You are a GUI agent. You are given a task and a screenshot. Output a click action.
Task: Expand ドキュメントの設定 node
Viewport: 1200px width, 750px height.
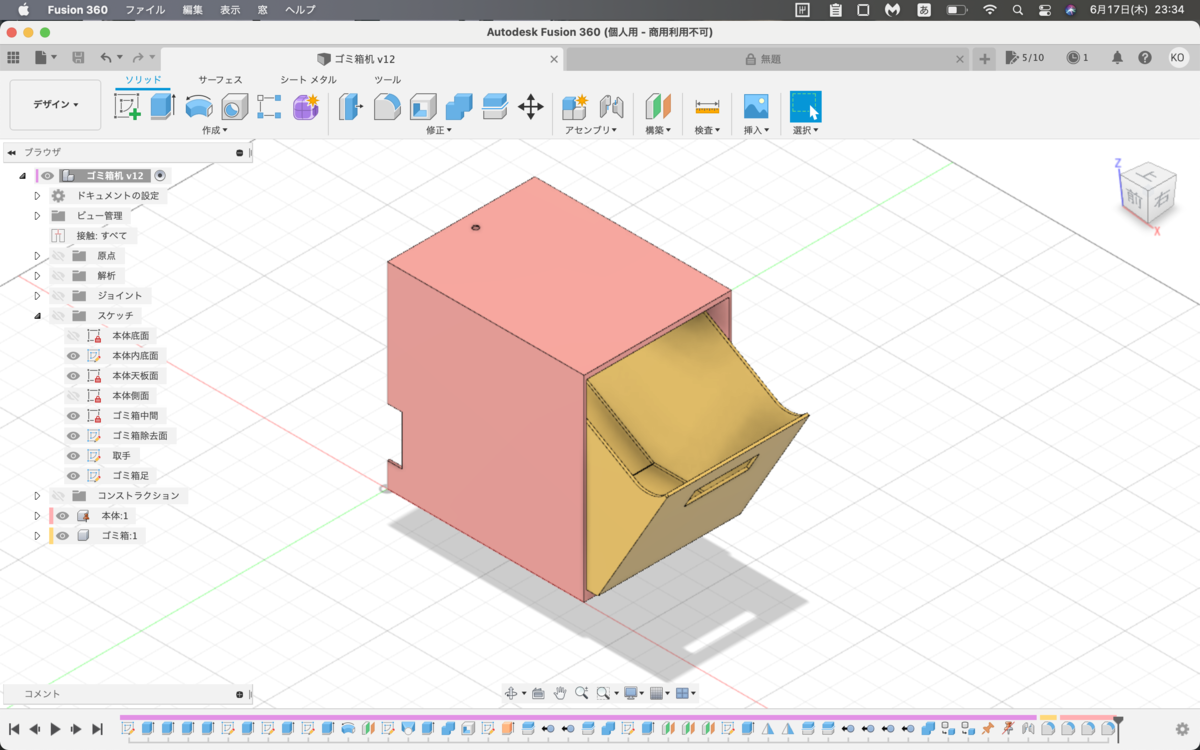pyautogui.click(x=37, y=196)
